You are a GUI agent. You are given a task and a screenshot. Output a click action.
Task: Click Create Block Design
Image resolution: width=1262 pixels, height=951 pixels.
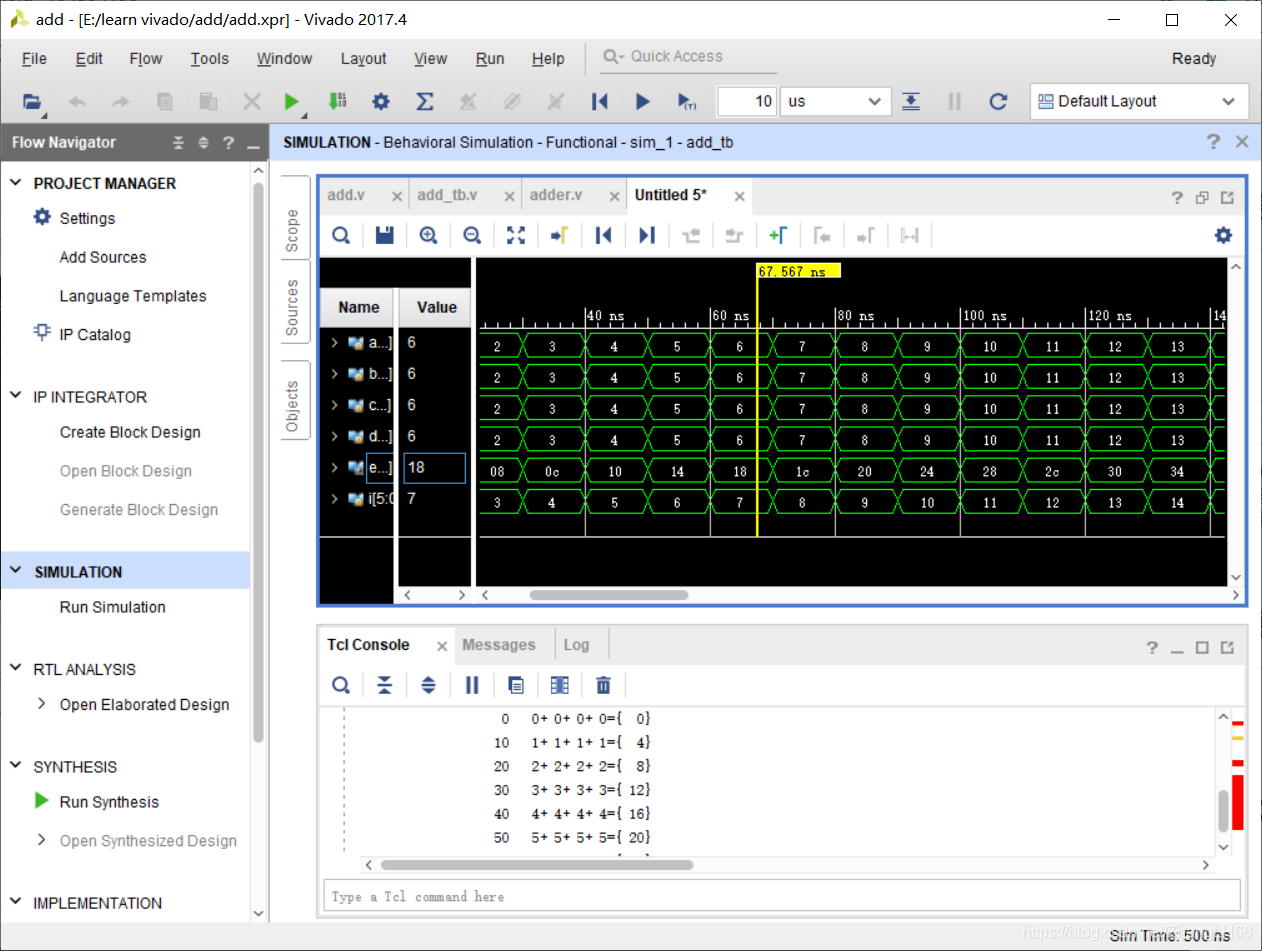pos(130,432)
